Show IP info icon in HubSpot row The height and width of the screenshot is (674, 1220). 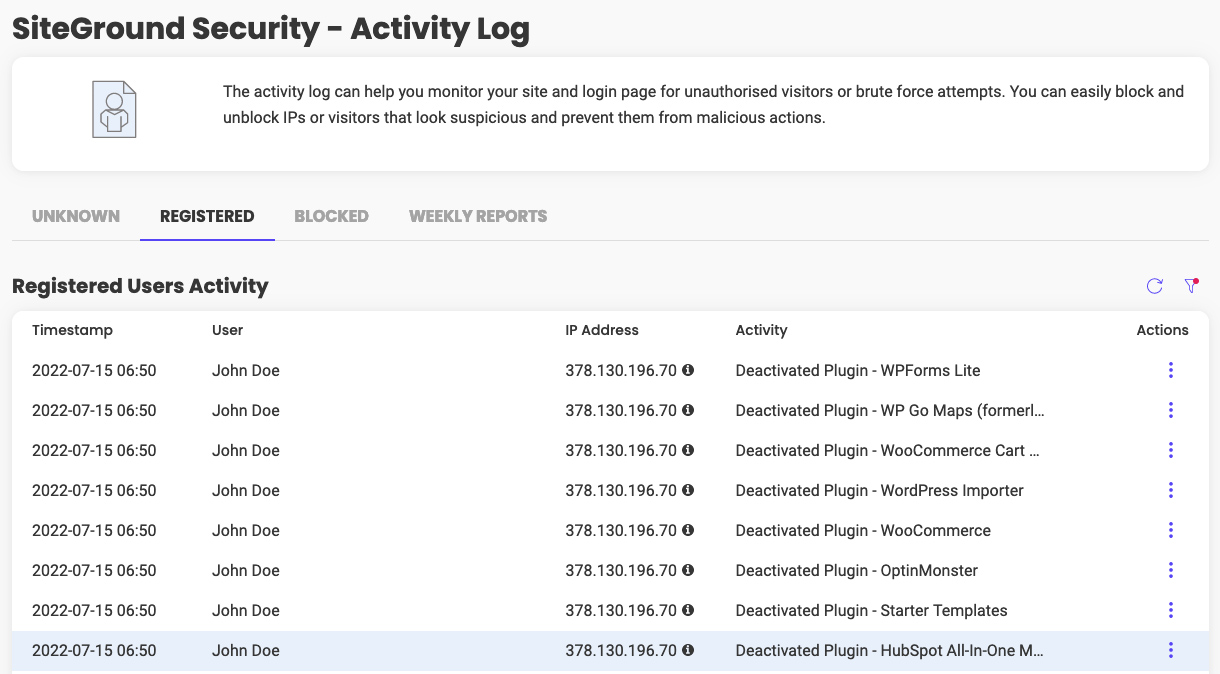tap(688, 650)
